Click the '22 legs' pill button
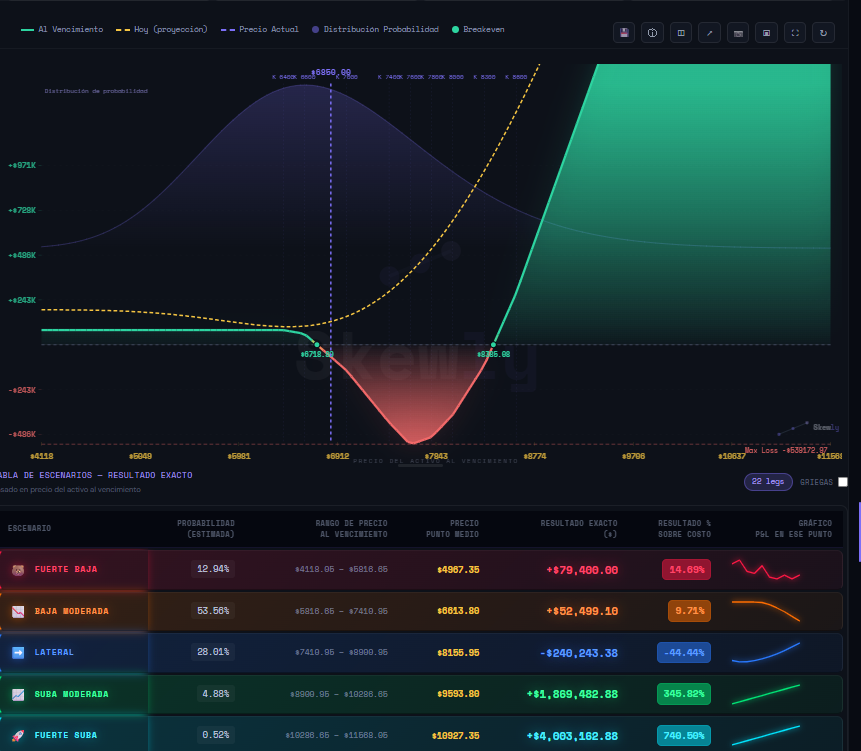 [768, 481]
